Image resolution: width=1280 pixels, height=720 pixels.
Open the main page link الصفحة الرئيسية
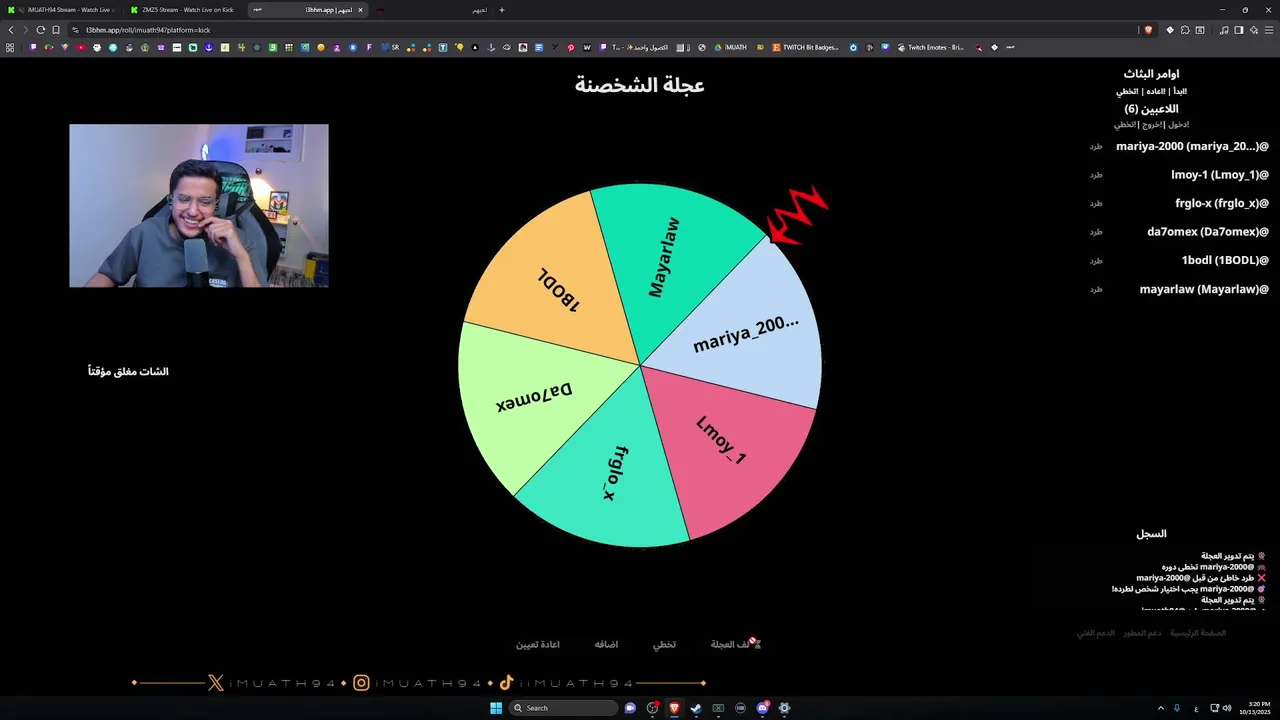pos(1198,633)
